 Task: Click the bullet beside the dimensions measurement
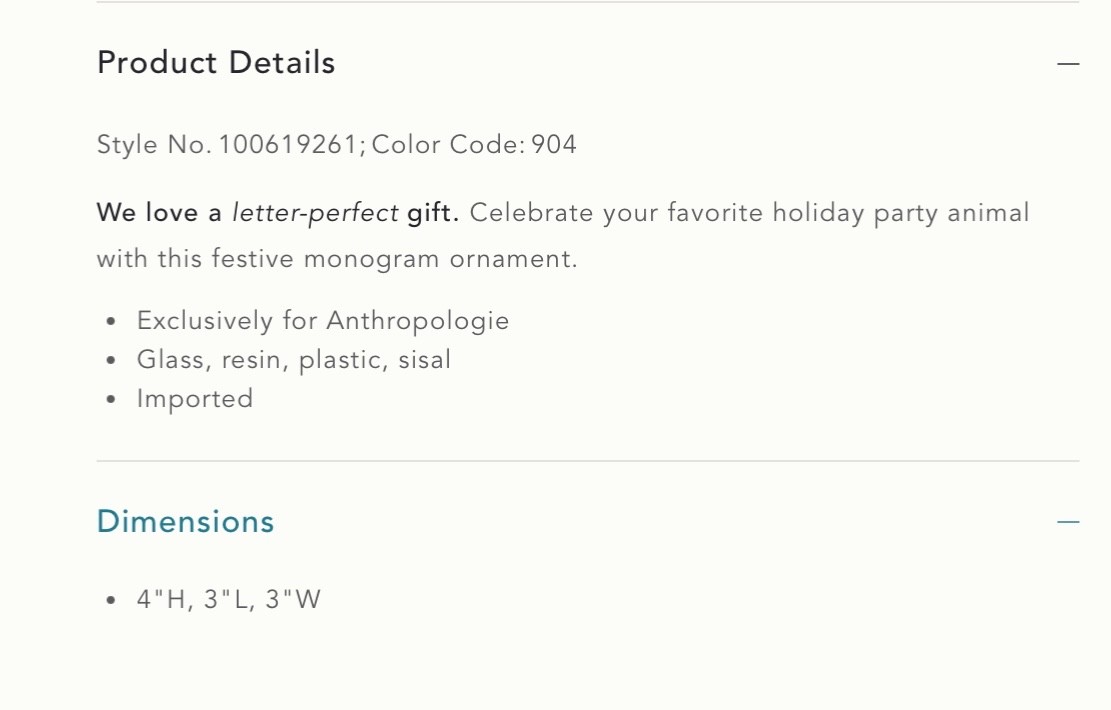(112, 602)
